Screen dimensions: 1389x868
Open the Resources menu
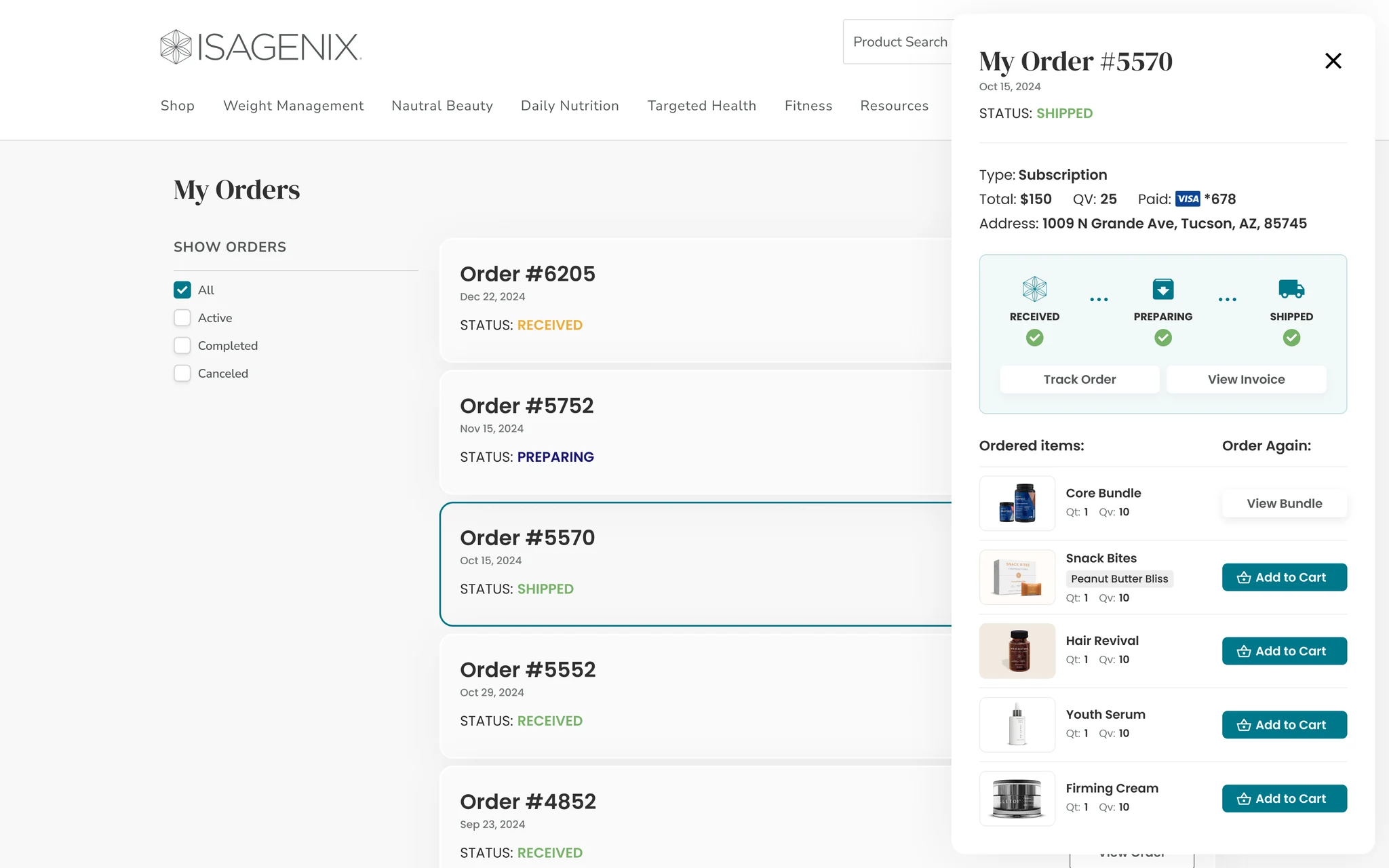tap(895, 106)
